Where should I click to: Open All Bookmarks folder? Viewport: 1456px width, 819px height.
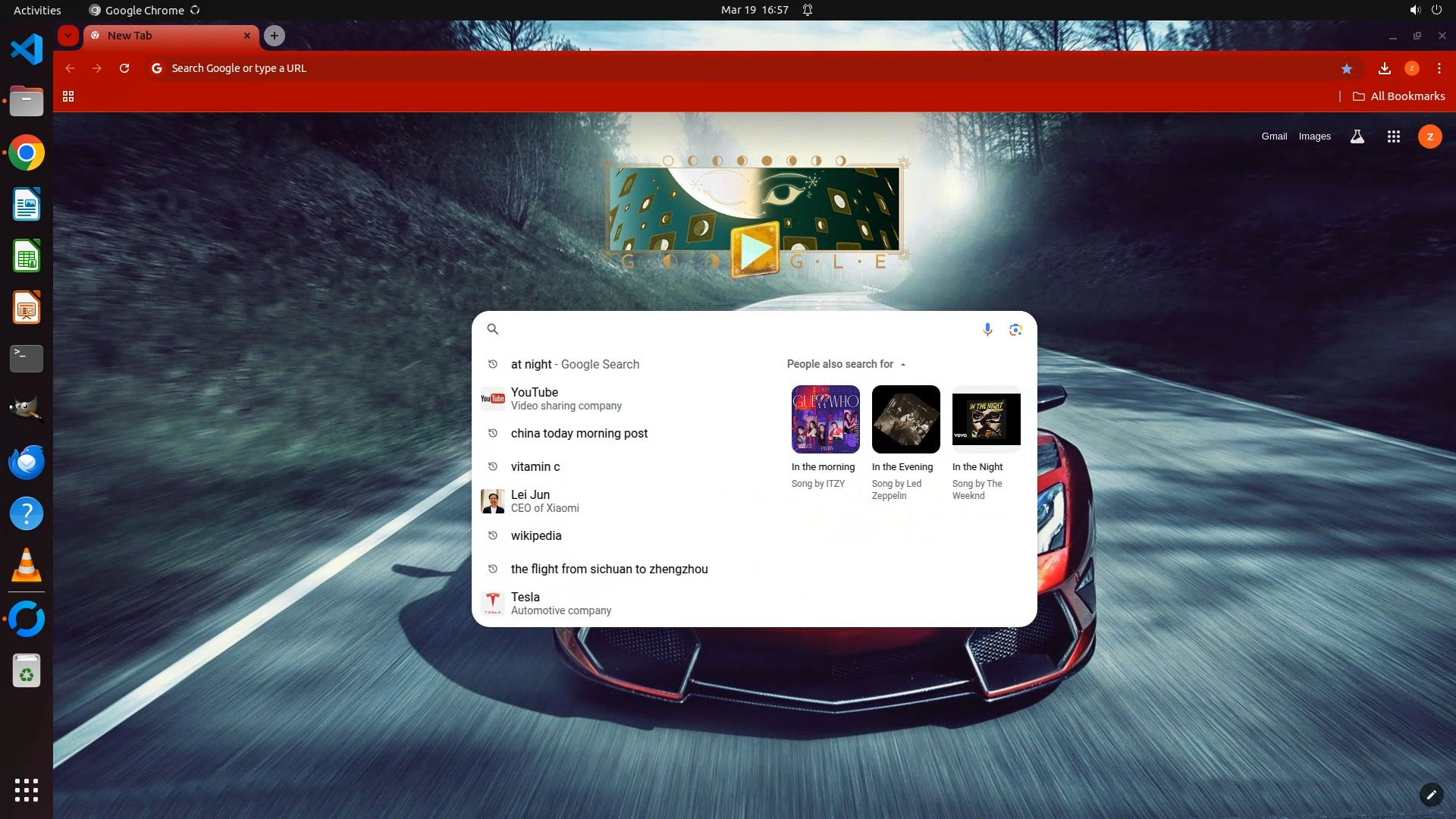(1398, 96)
